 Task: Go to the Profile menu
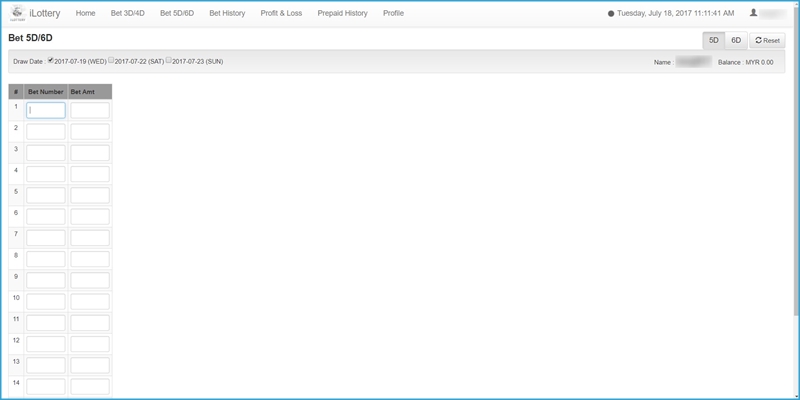[x=393, y=14]
